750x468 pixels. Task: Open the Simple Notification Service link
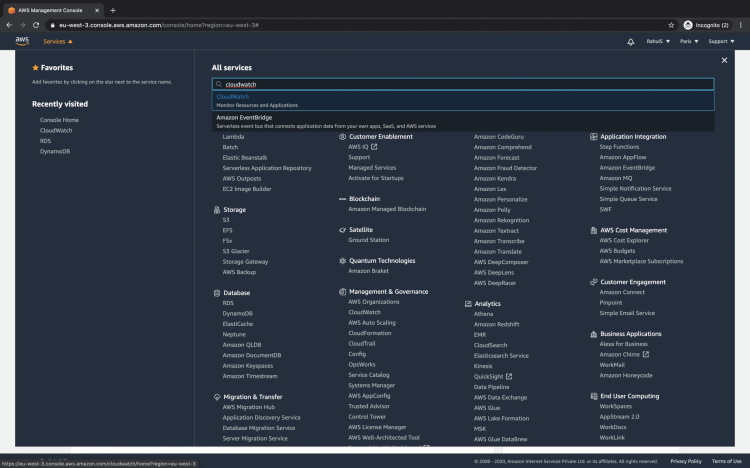pyautogui.click(x=635, y=189)
